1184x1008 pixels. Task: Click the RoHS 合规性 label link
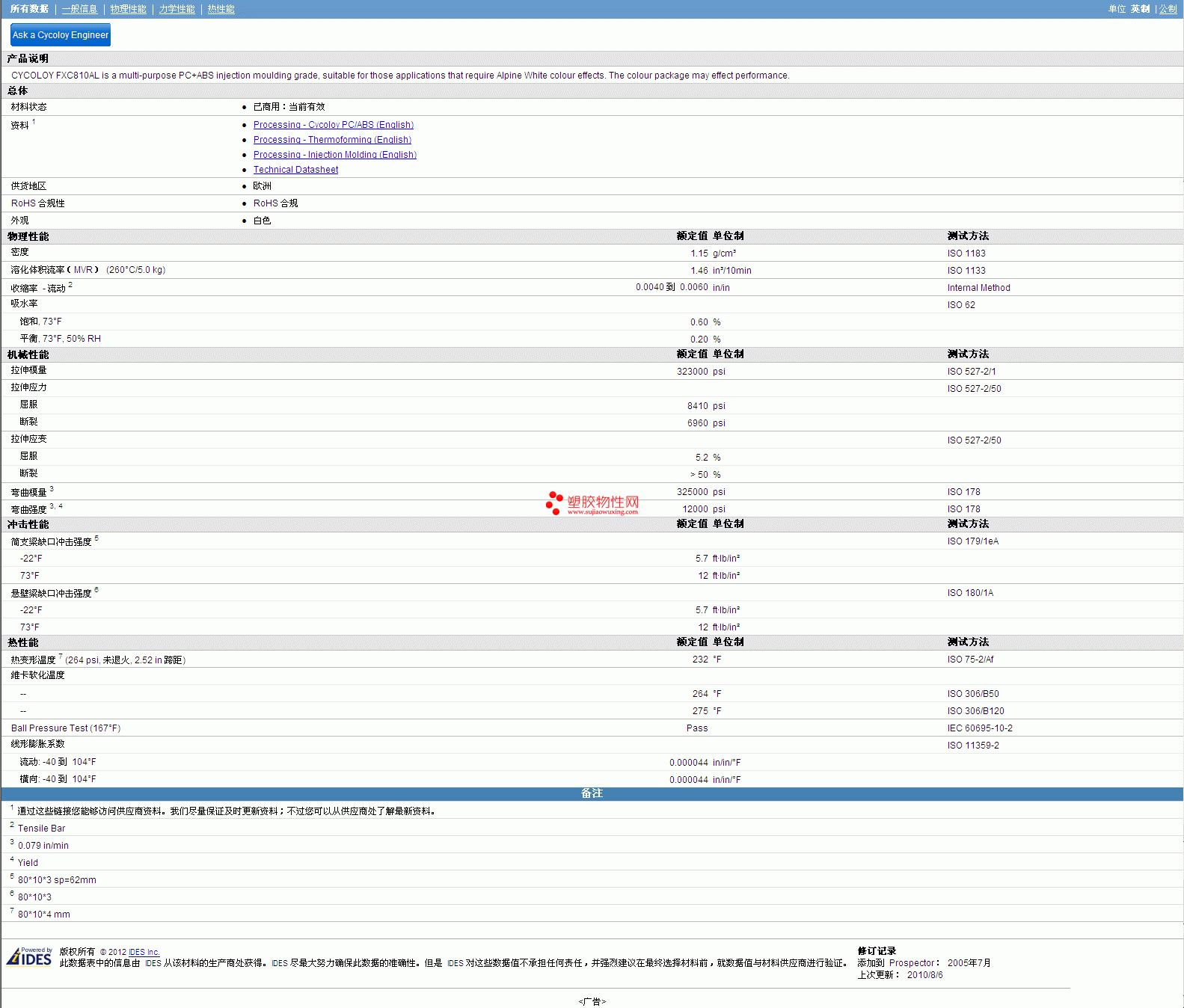38,203
